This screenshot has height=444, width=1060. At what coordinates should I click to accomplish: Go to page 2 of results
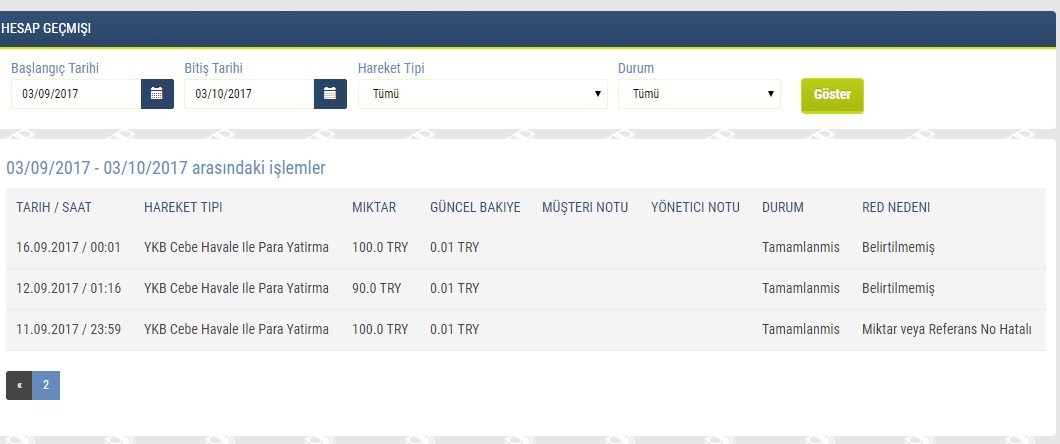tap(46, 385)
